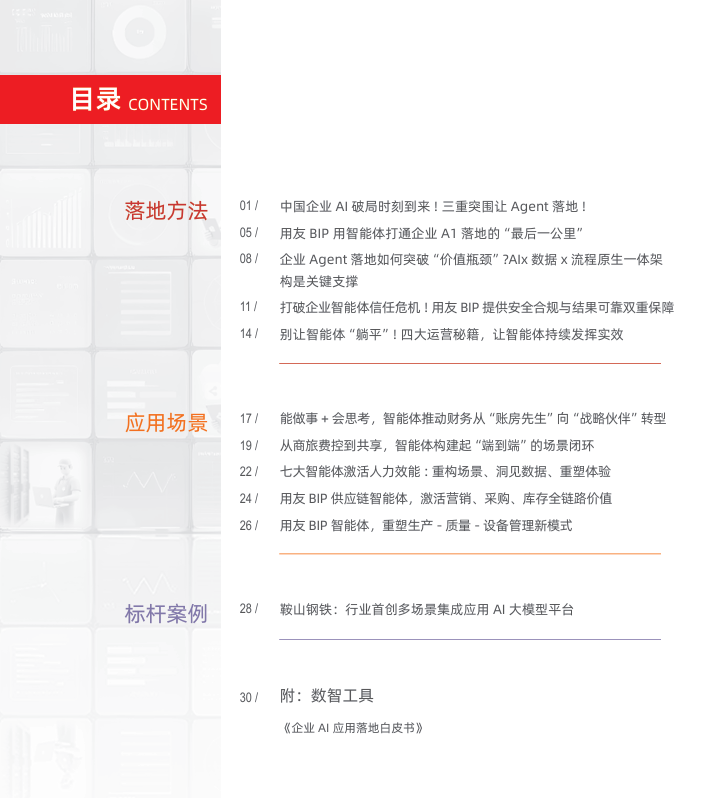Open the 附：数智工具 appendix entry
Viewport: 708px width, 798px height.
point(328,695)
